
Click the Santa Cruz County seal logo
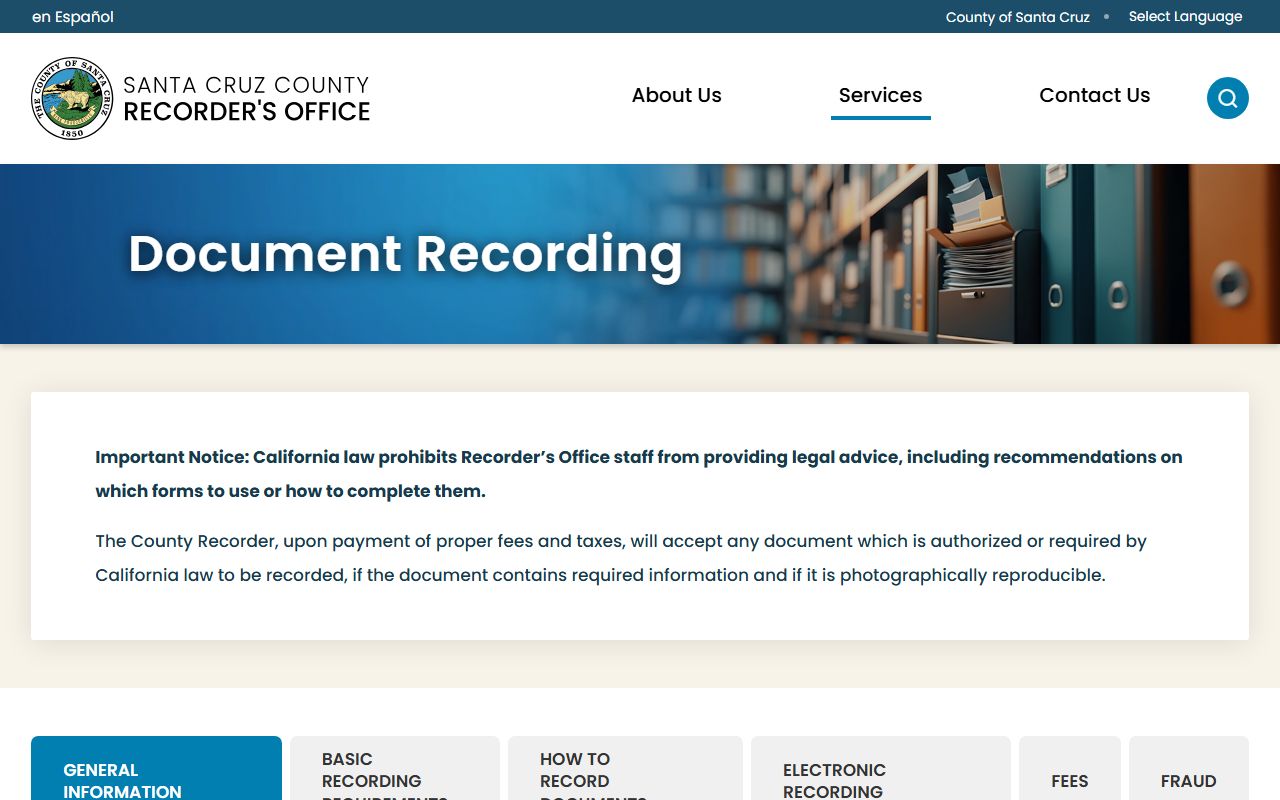(72, 98)
